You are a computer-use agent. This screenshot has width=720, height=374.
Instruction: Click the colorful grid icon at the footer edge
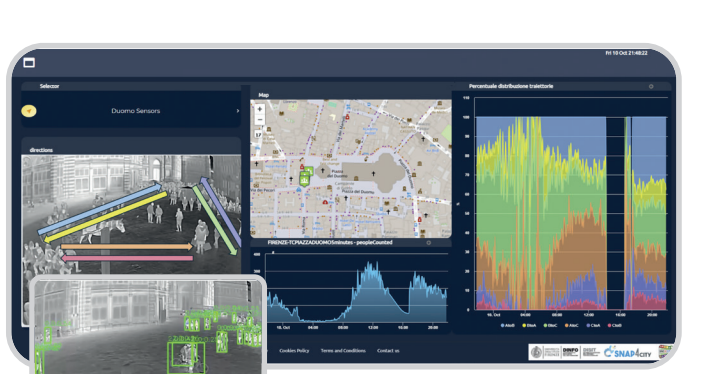665,352
